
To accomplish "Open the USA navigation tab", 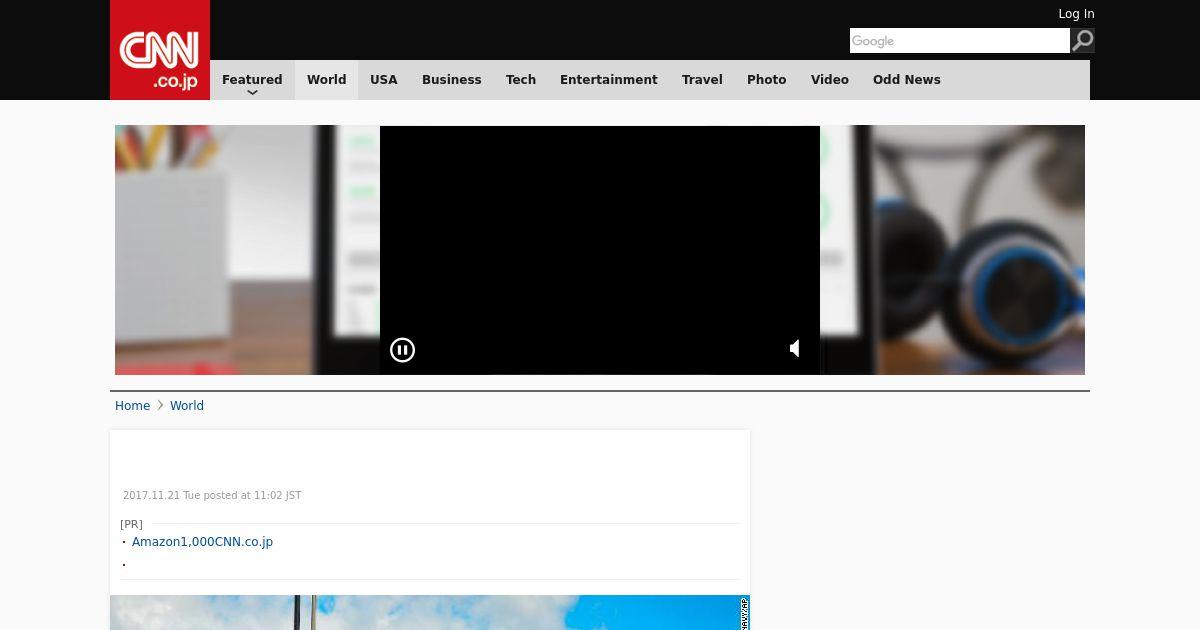I will [384, 80].
